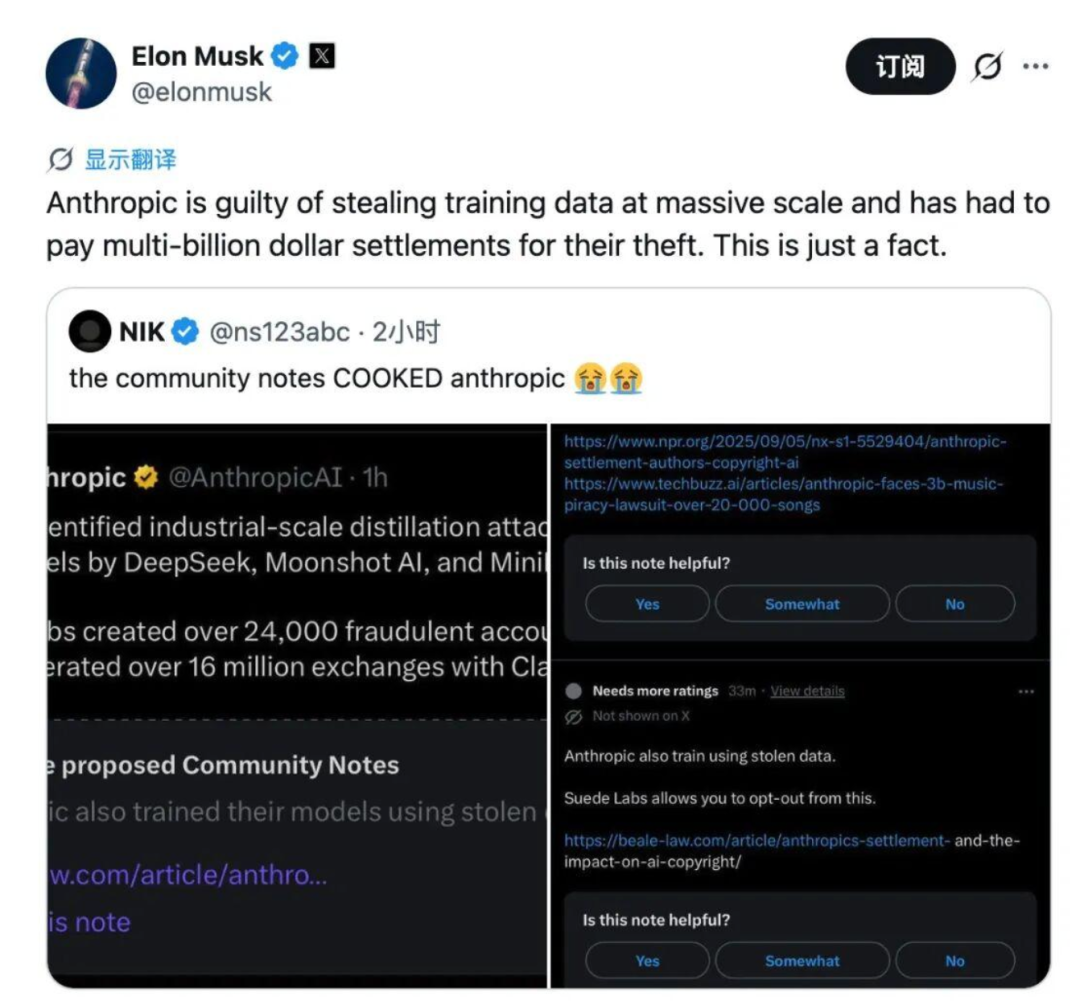Click the 订阅 subscribe button
Viewport: 1080px width, 1001px height.
(x=900, y=67)
